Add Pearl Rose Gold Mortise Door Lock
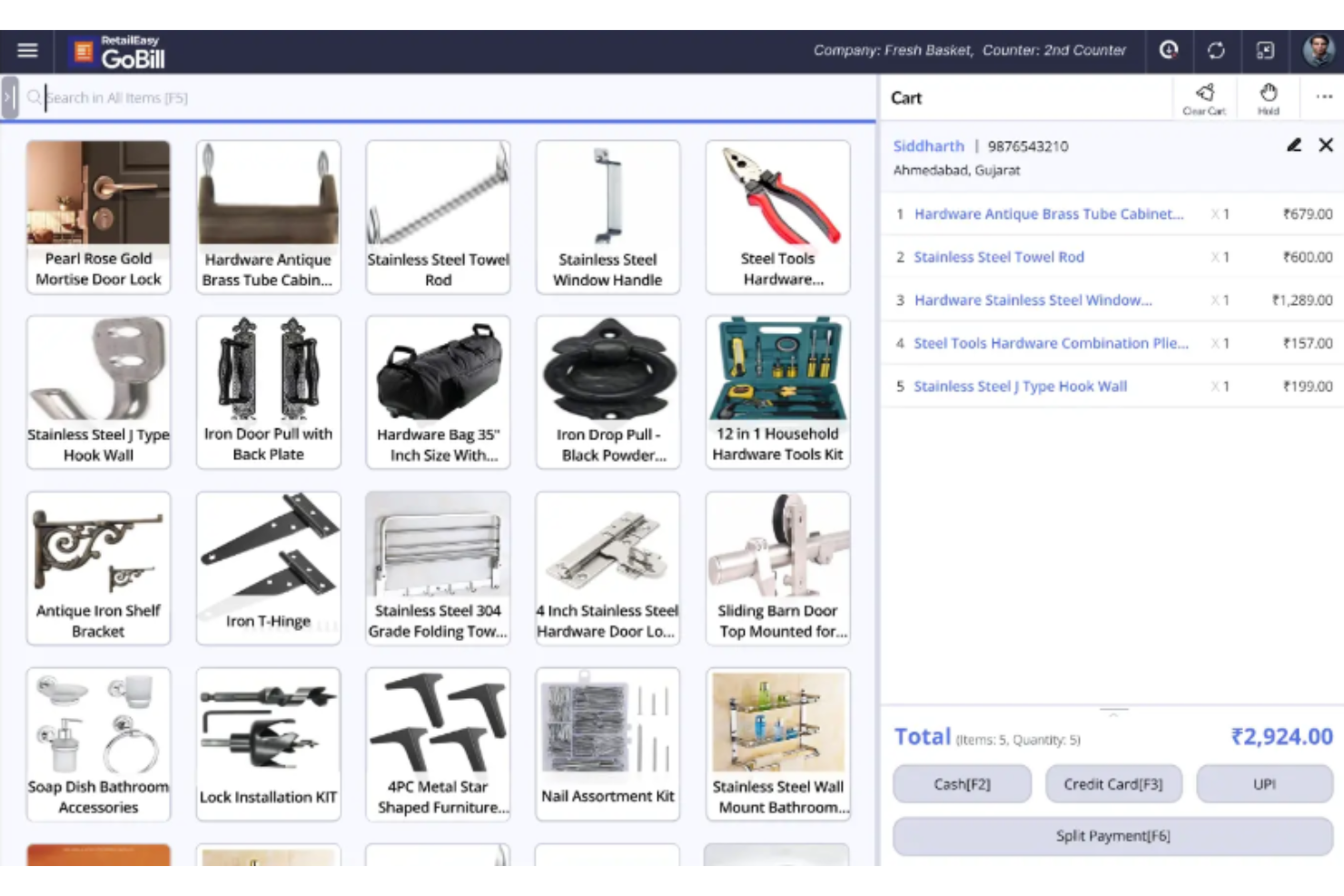Screen dimensions: 1344x896 98,217
